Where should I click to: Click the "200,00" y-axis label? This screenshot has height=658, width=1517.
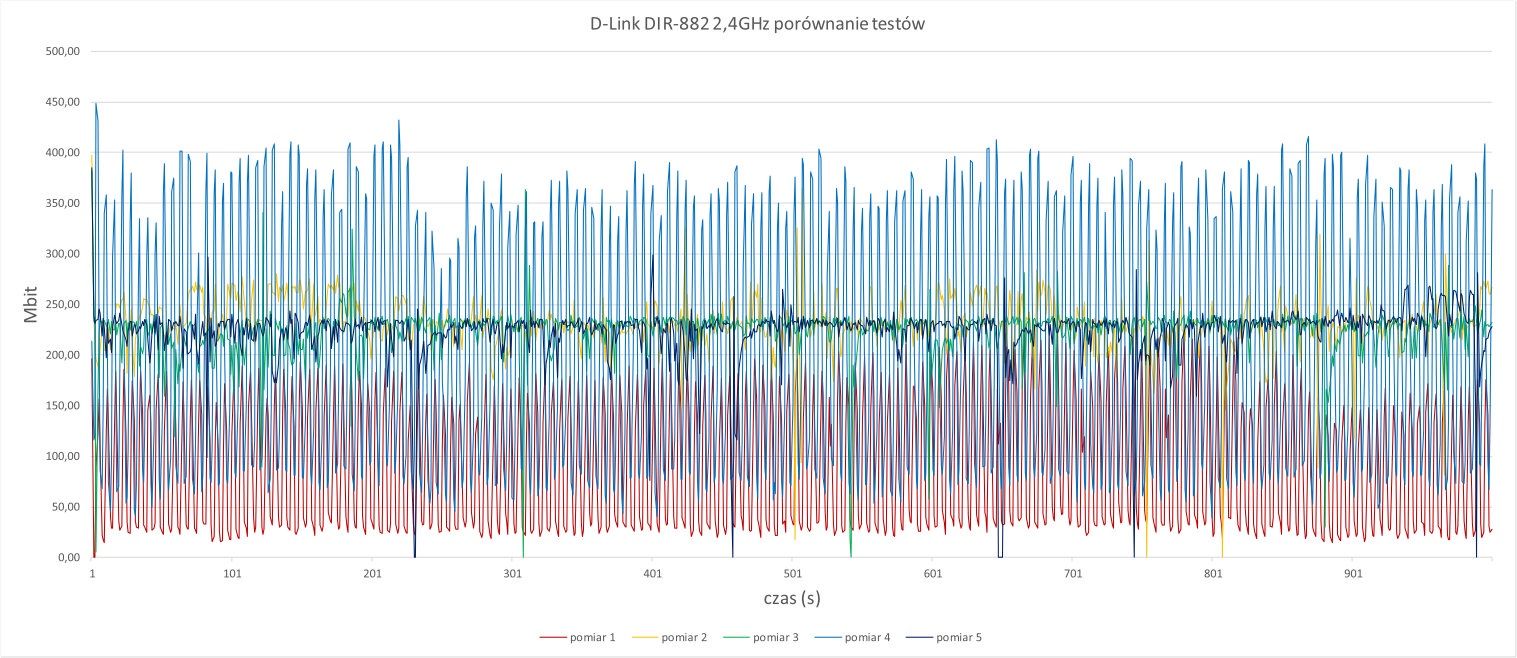coord(64,355)
